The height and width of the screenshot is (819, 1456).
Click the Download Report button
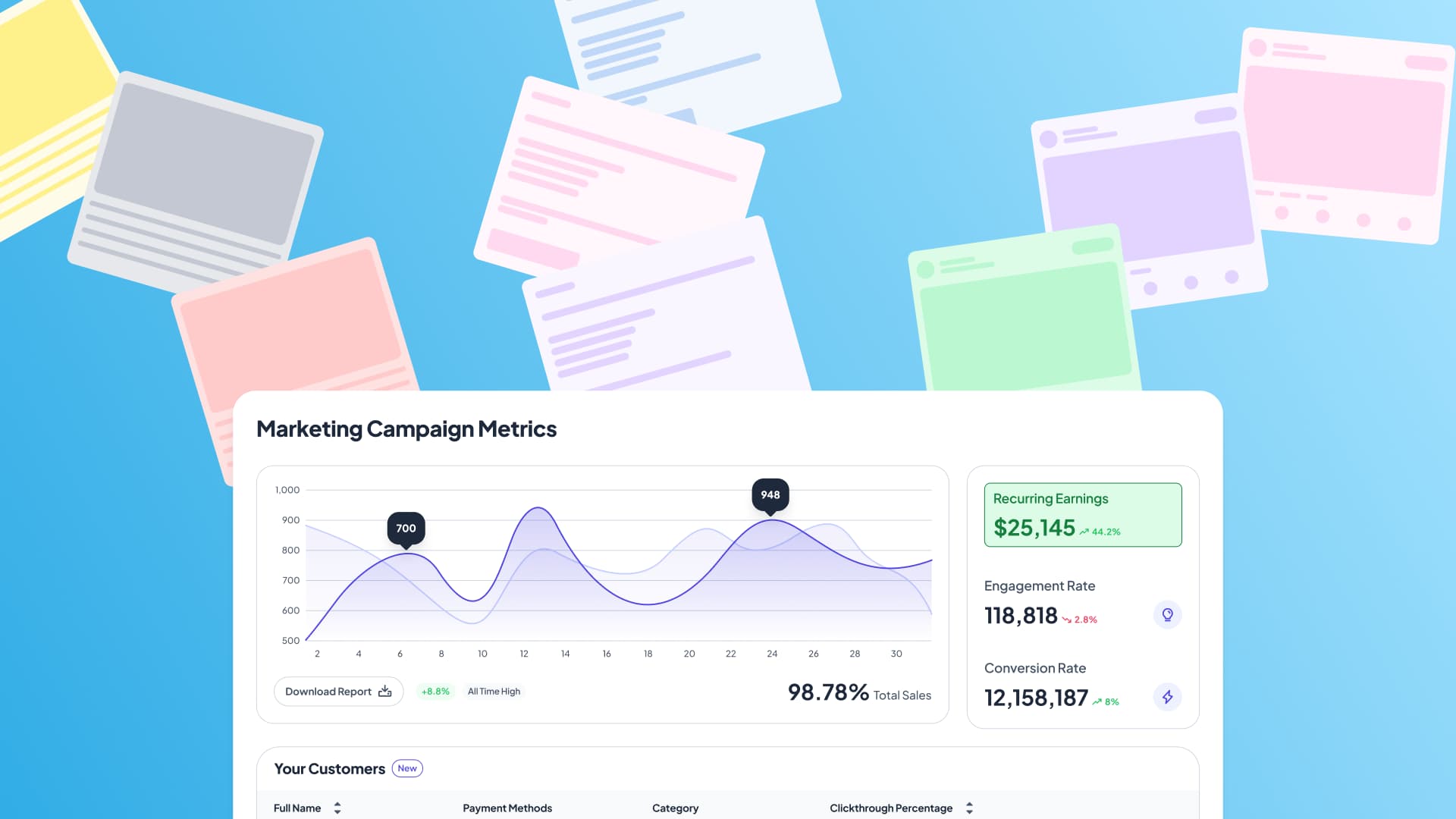[x=338, y=691]
